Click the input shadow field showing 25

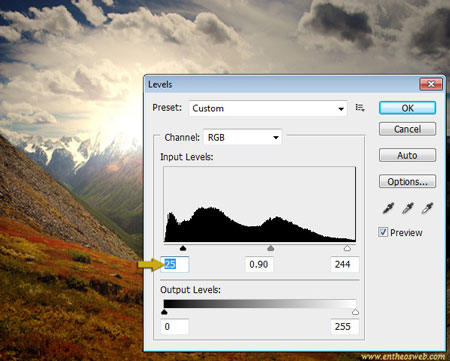(x=175, y=264)
